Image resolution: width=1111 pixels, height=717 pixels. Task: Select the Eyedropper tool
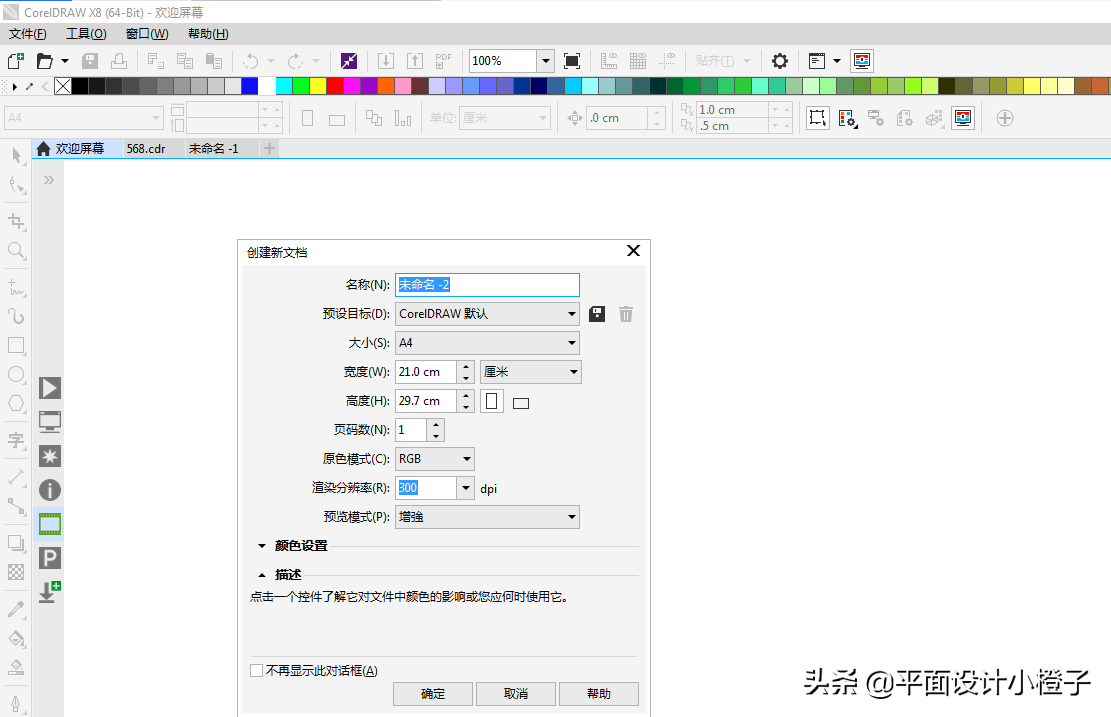click(x=16, y=609)
